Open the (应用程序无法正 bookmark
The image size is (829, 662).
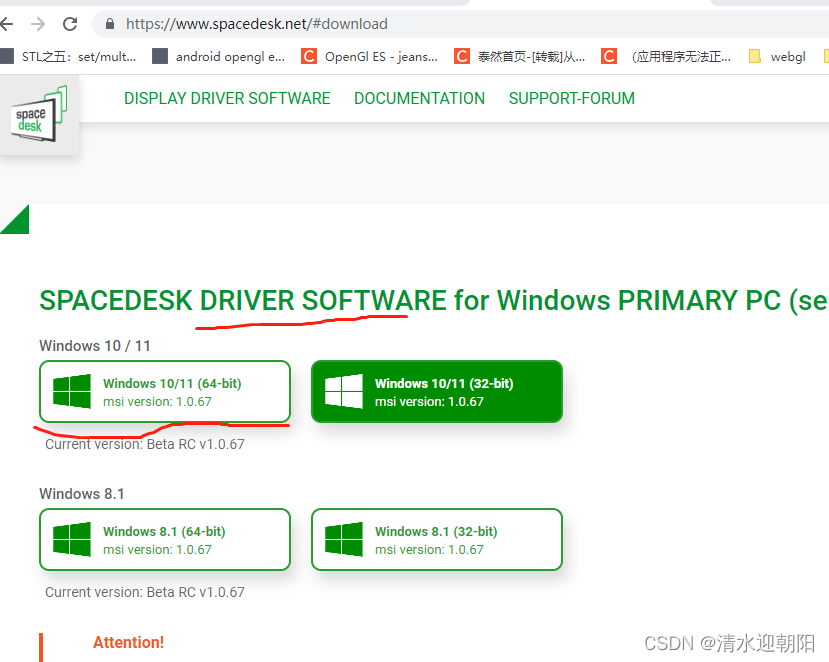click(x=666, y=57)
